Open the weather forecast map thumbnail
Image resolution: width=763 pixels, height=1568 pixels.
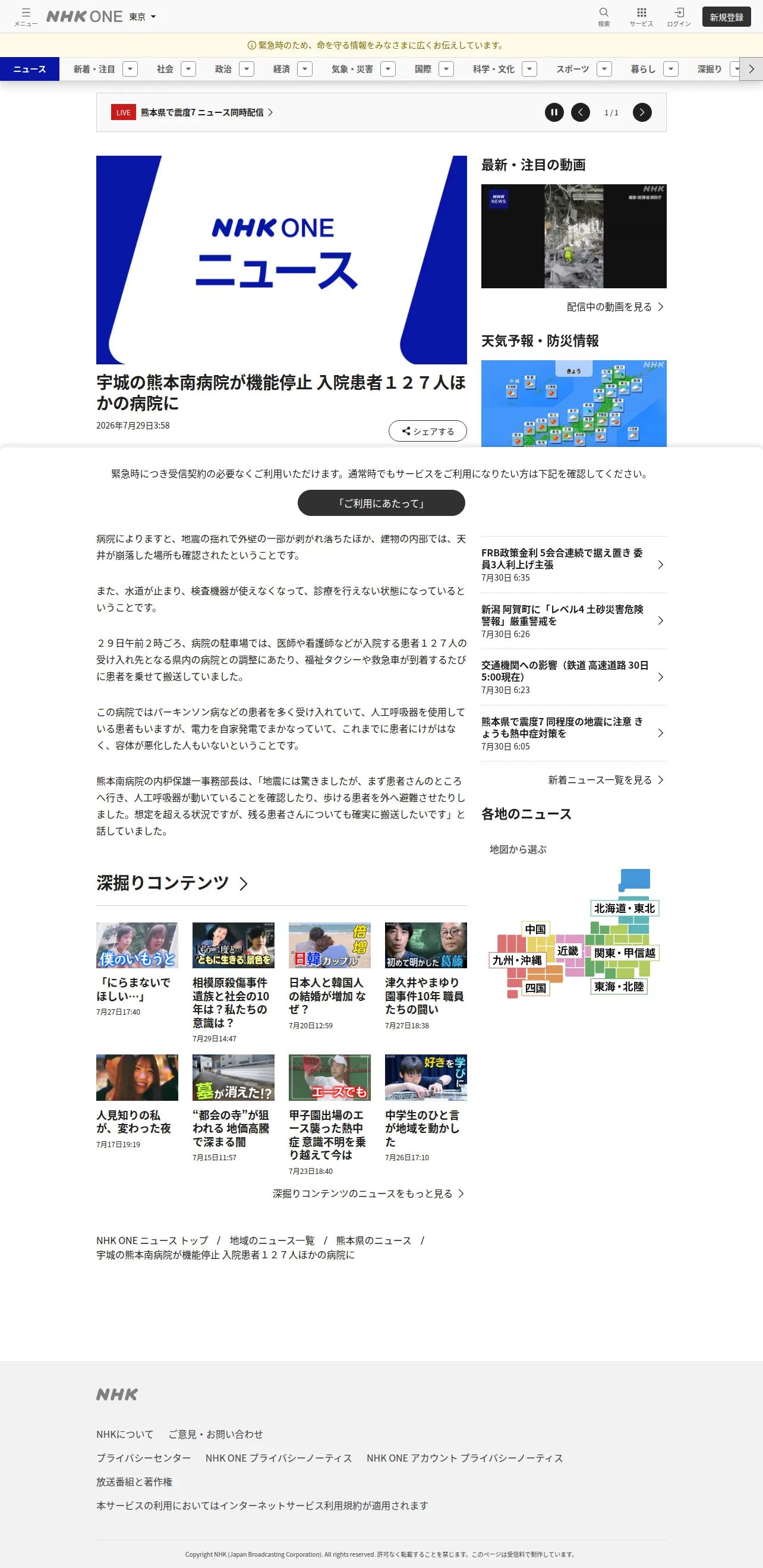(x=574, y=404)
